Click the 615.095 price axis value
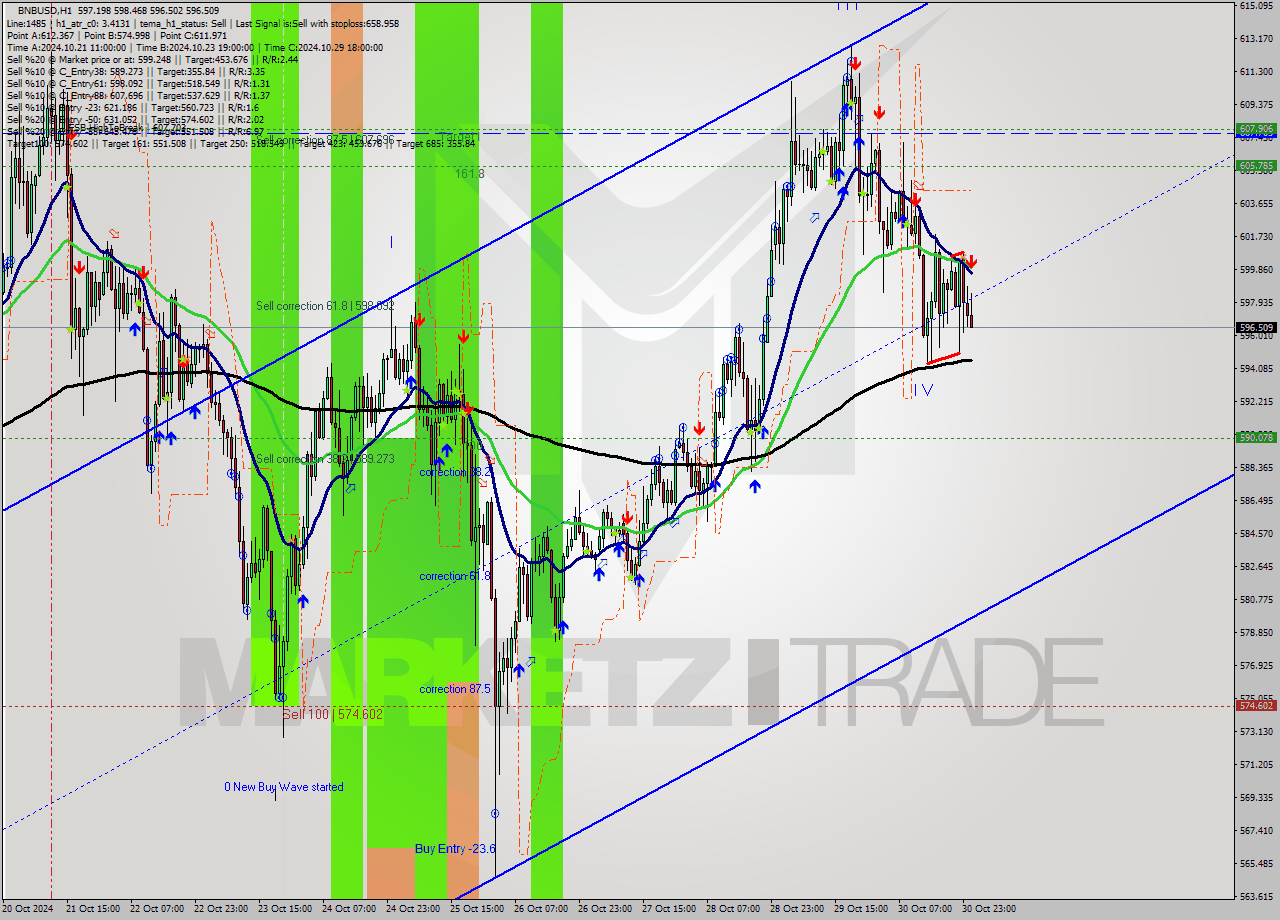 [x=1256, y=5]
